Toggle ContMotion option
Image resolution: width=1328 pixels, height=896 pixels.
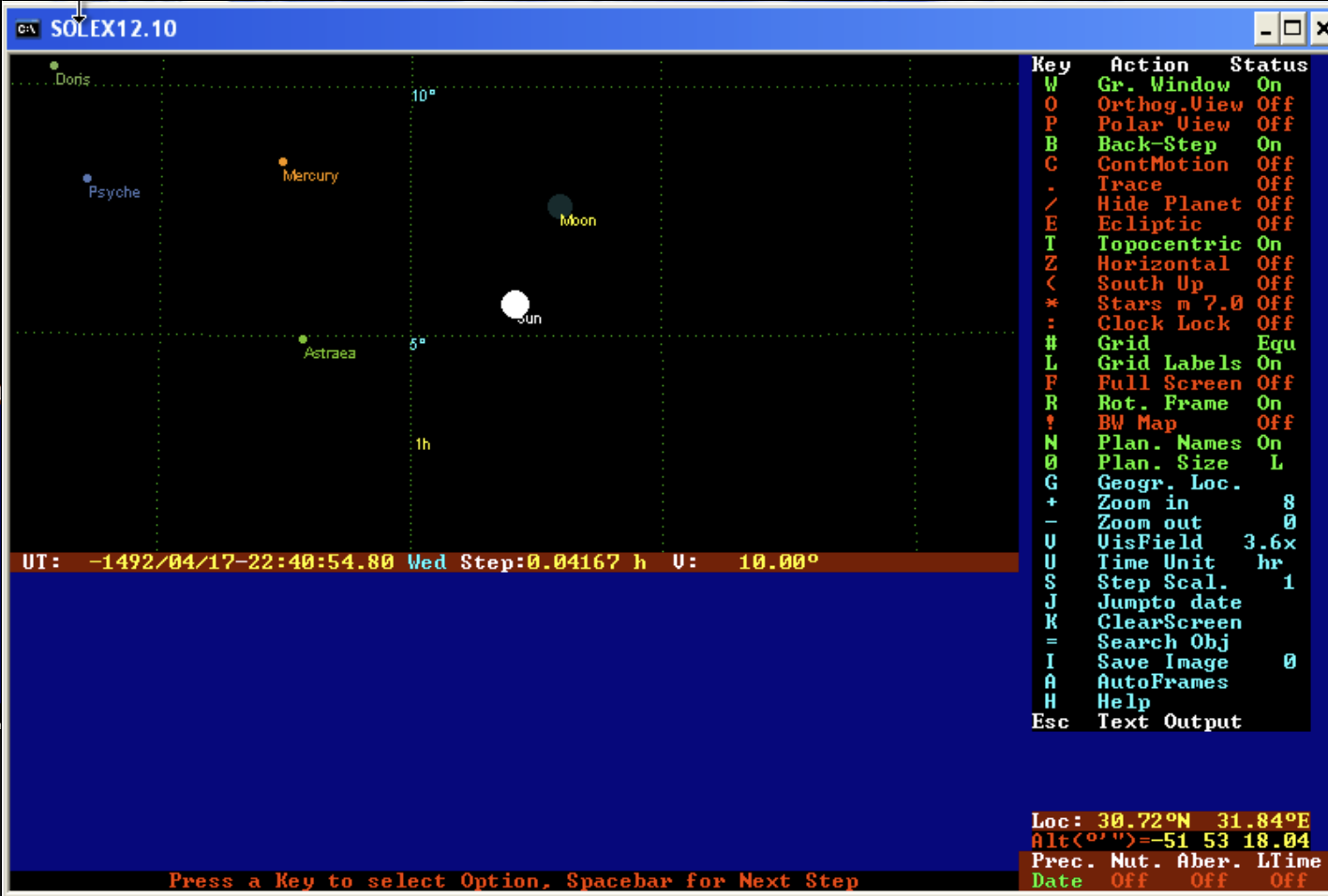click(1170, 164)
